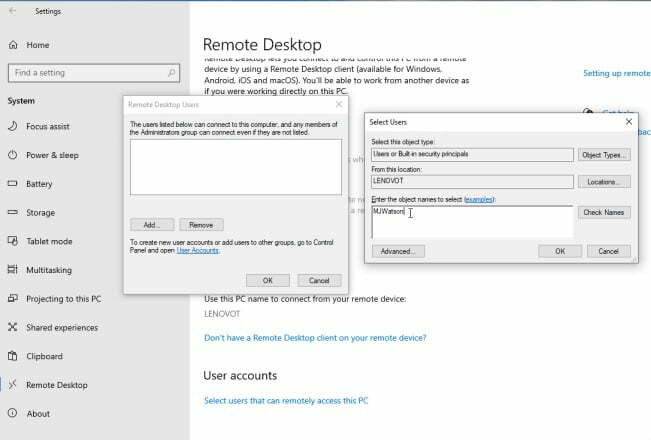Select Storage in the sidebar

pos(40,213)
